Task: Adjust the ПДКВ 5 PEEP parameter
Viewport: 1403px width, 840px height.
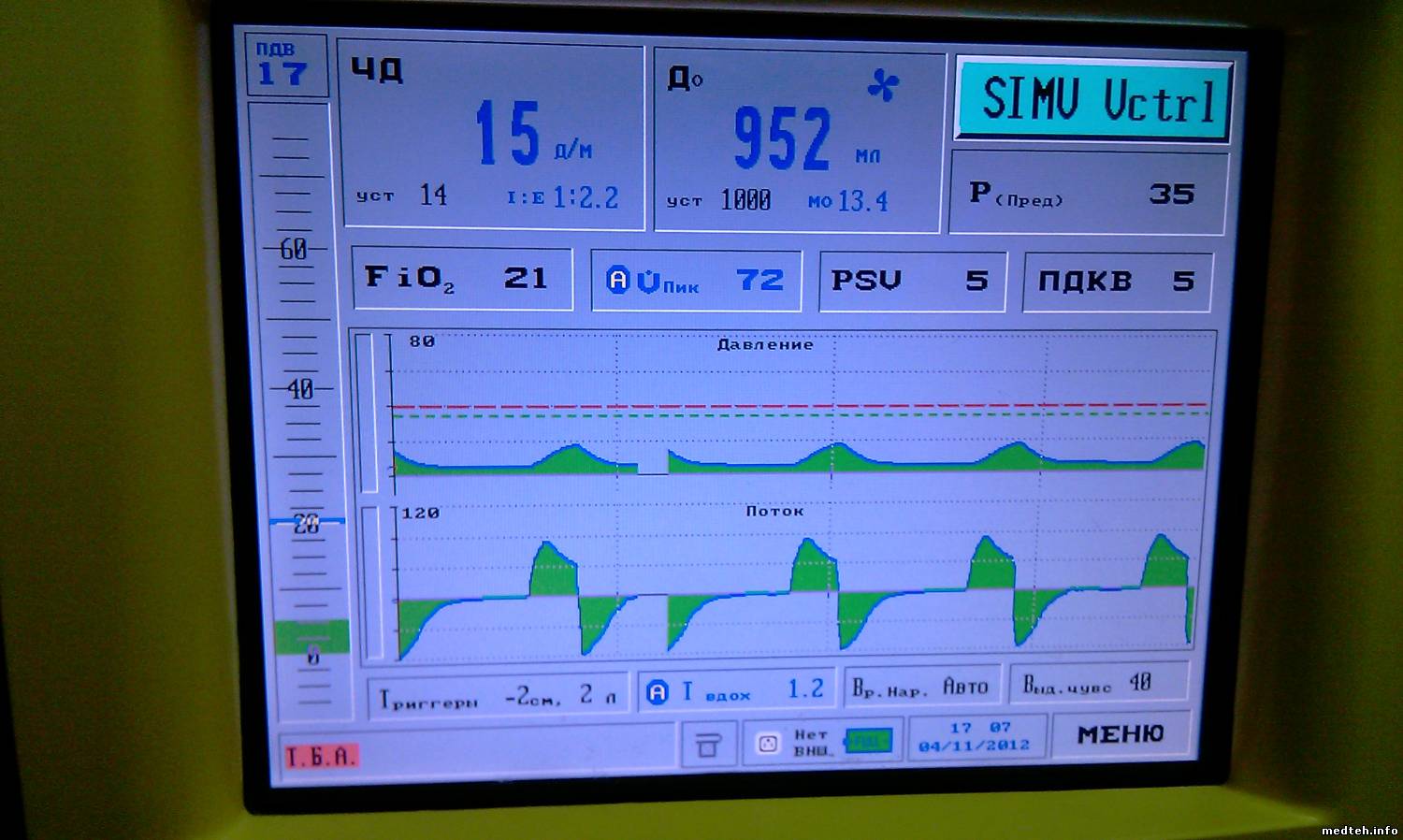Action: click(1117, 282)
